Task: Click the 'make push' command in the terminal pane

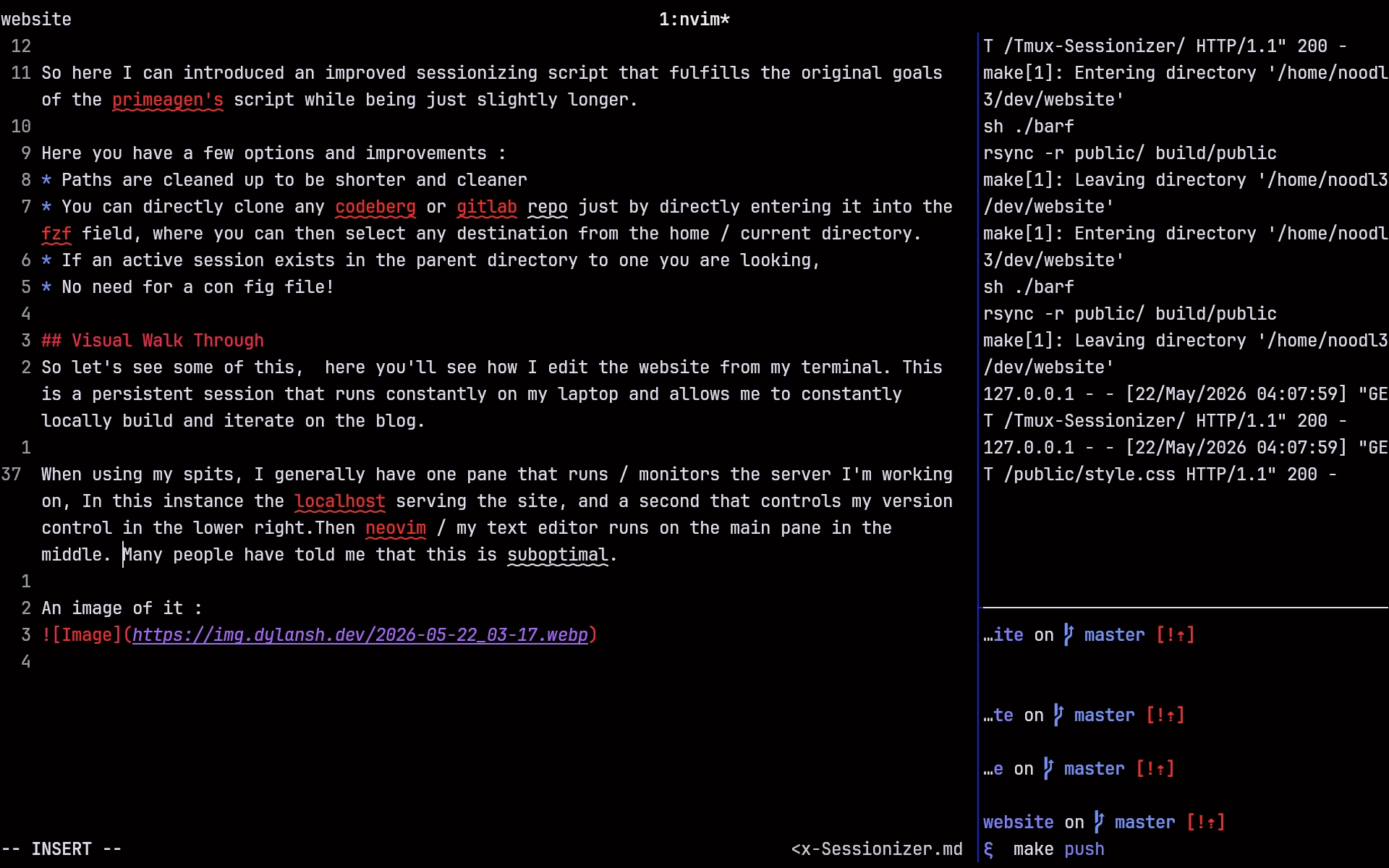Action: point(1058,849)
